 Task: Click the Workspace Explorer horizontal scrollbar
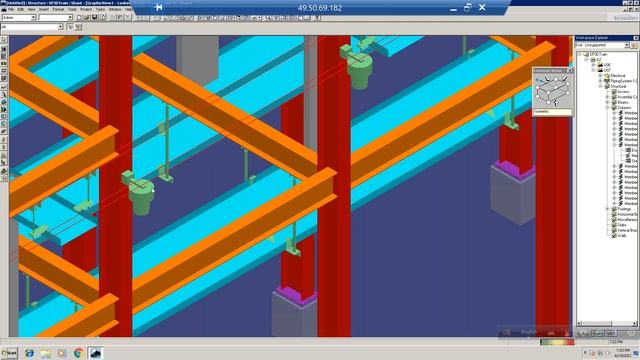(x=606, y=324)
